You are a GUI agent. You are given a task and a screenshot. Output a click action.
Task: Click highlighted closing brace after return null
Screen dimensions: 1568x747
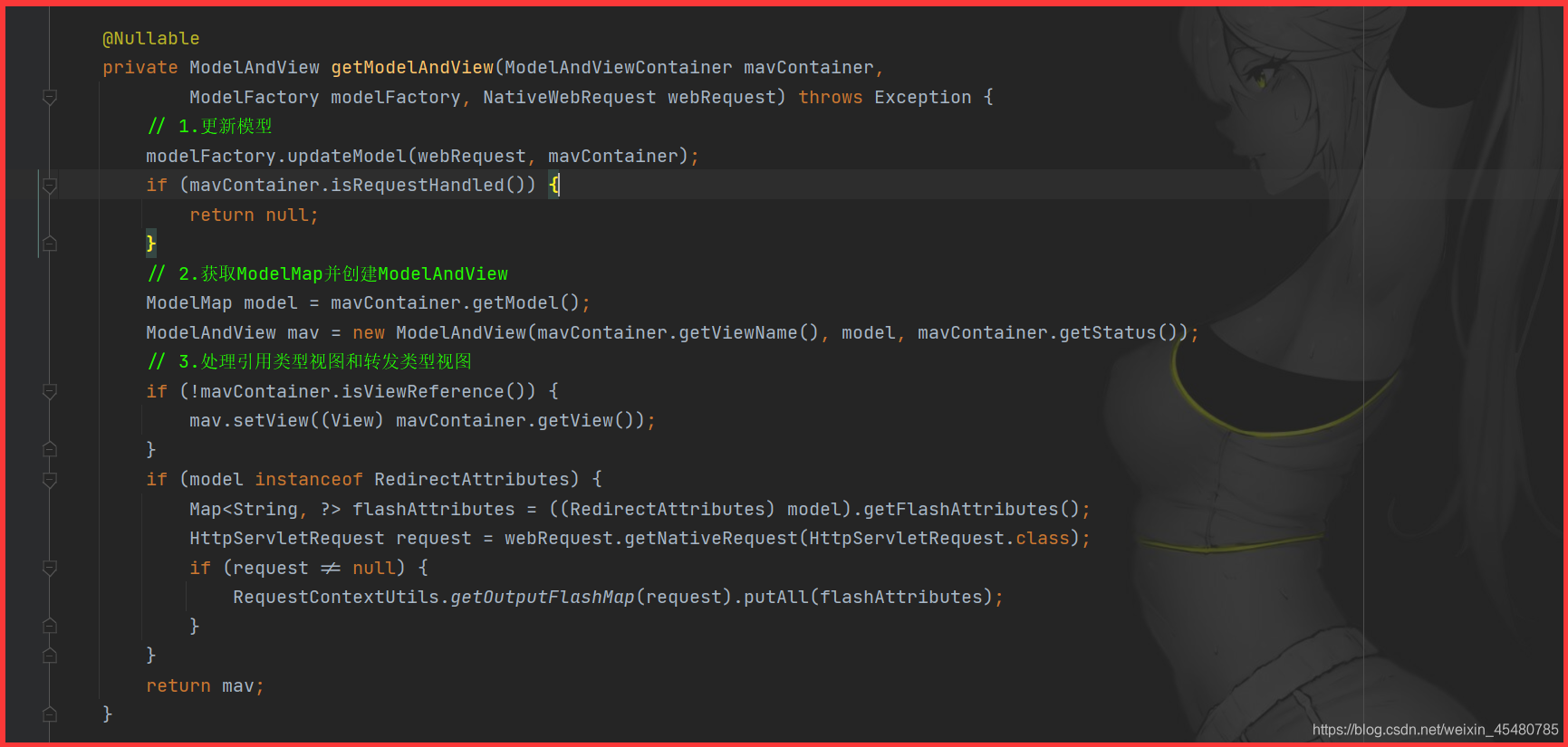151,244
